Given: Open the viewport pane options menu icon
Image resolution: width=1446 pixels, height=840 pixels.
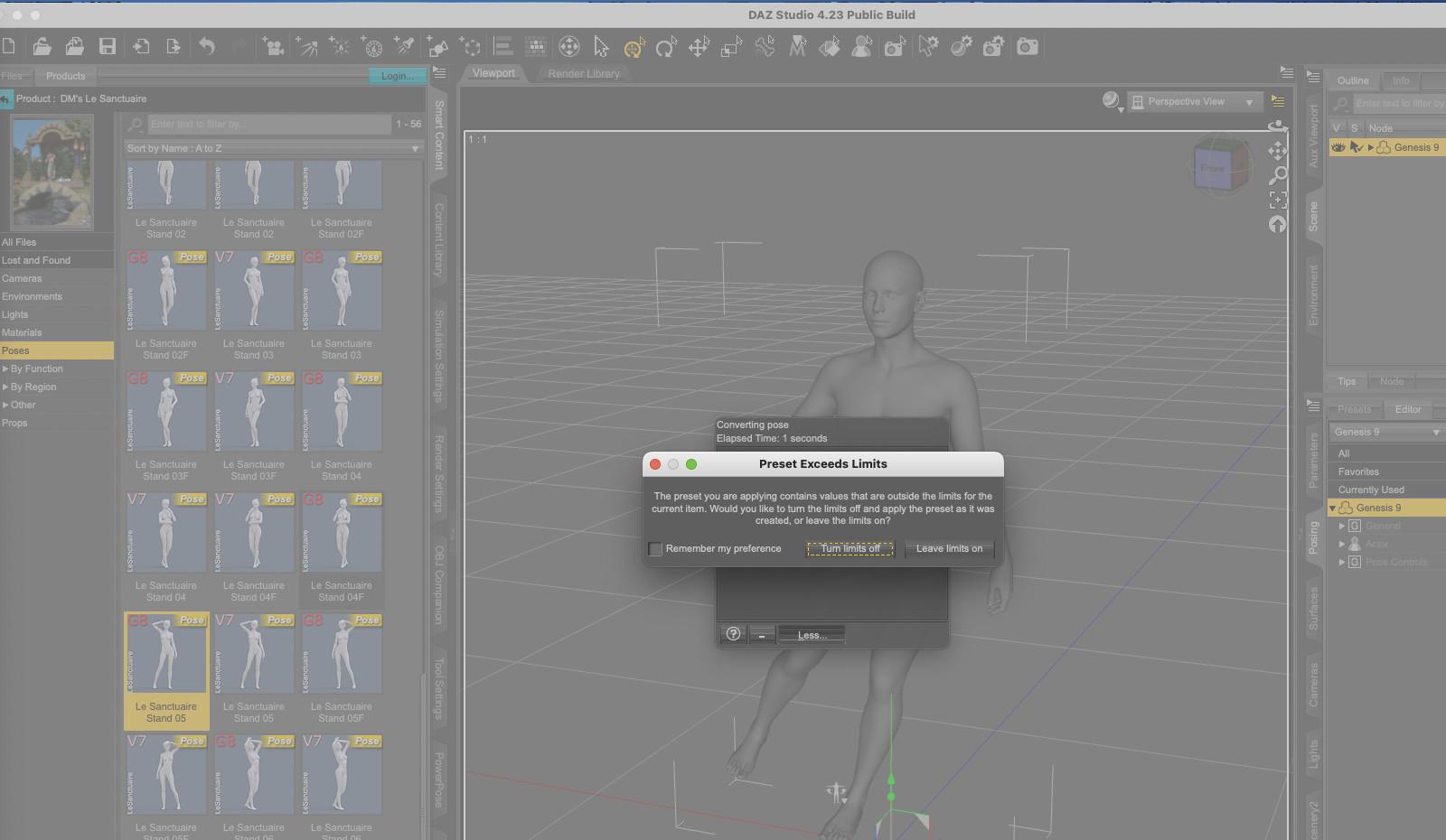Looking at the screenshot, I should pyautogui.click(x=1287, y=71).
